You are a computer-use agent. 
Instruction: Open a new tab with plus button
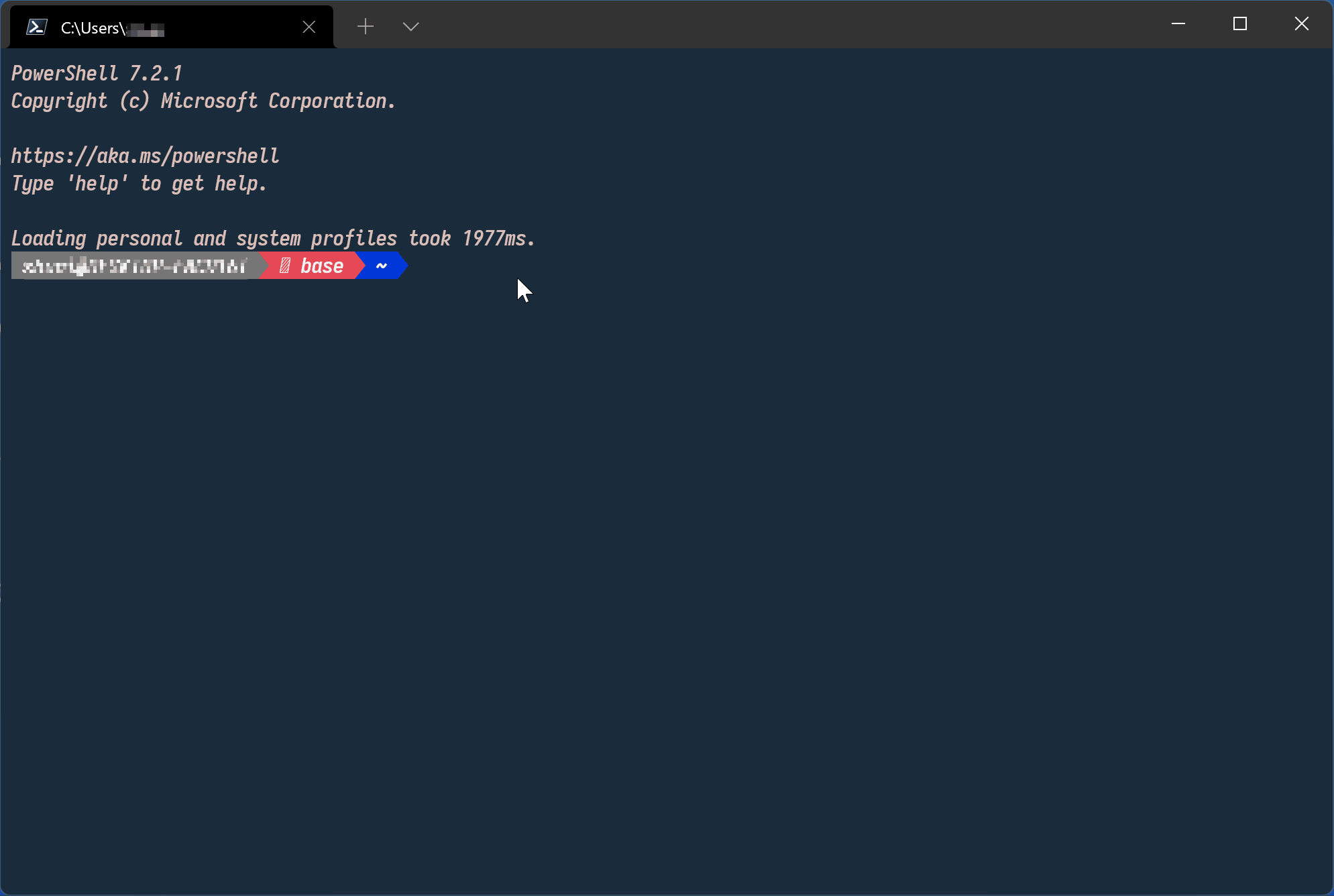[366, 27]
